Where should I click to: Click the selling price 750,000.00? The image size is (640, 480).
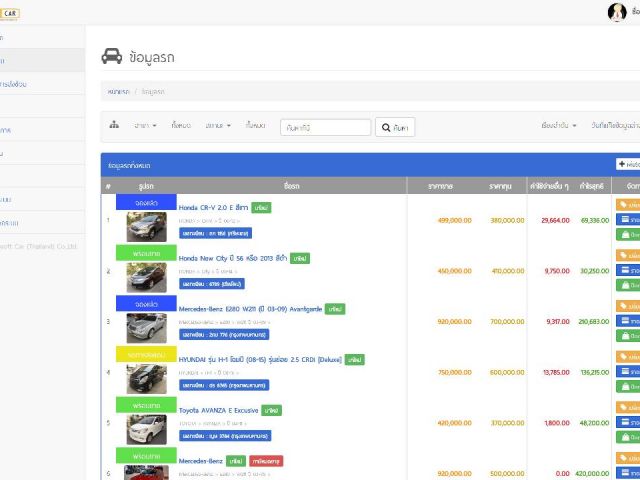pos(455,372)
